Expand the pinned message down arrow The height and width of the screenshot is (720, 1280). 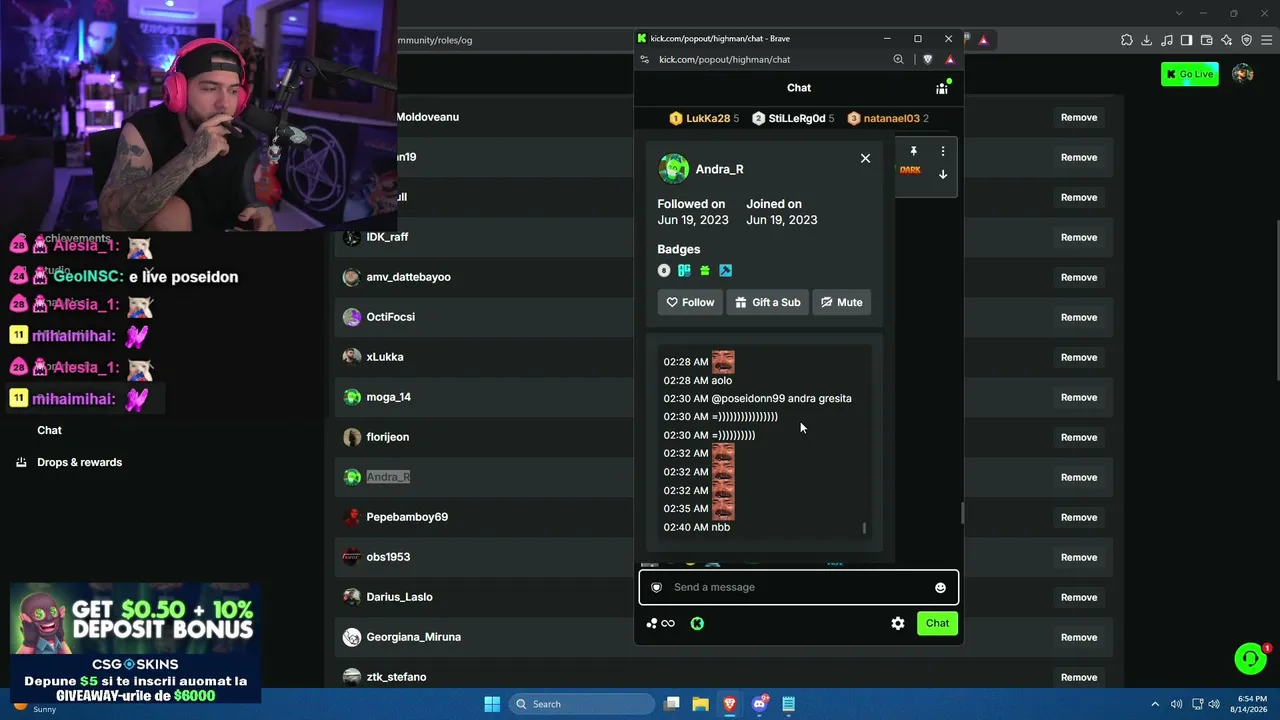tap(942, 174)
